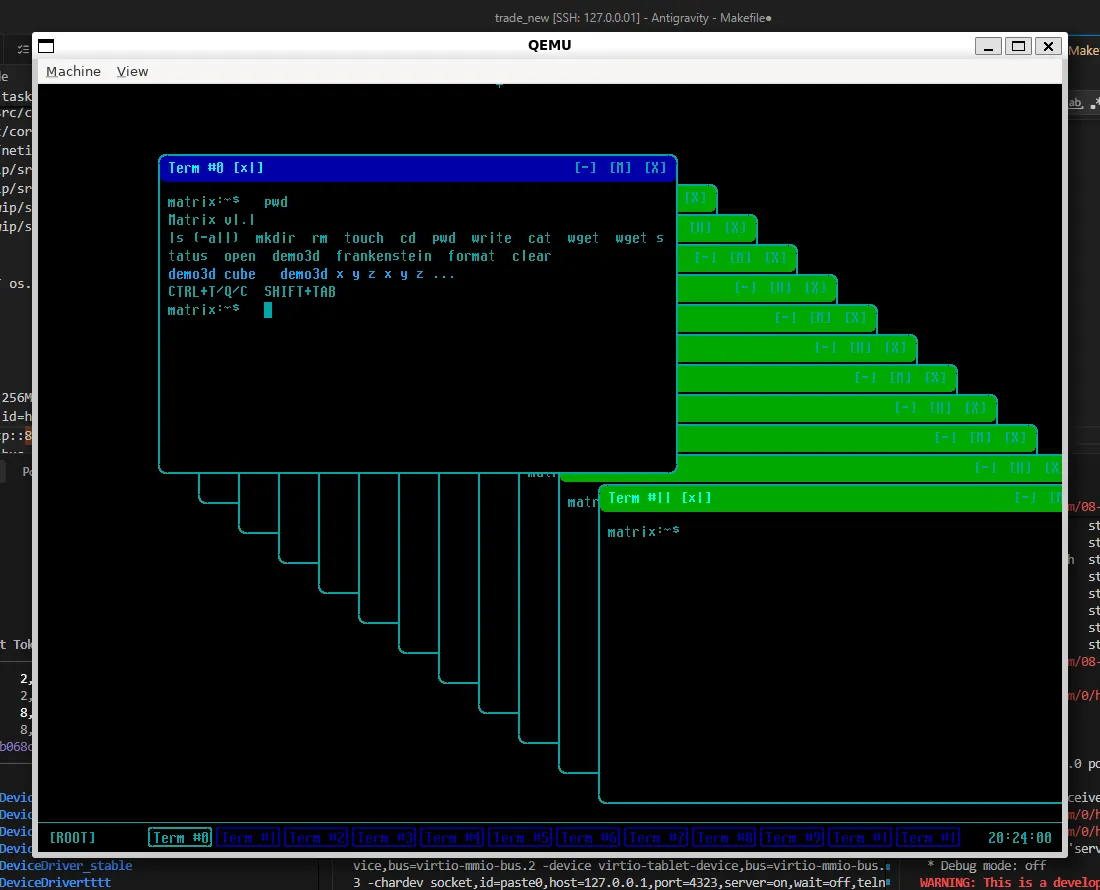The image size is (1100, 890).
Task: Open the View menu
Action: coord(132,72)
